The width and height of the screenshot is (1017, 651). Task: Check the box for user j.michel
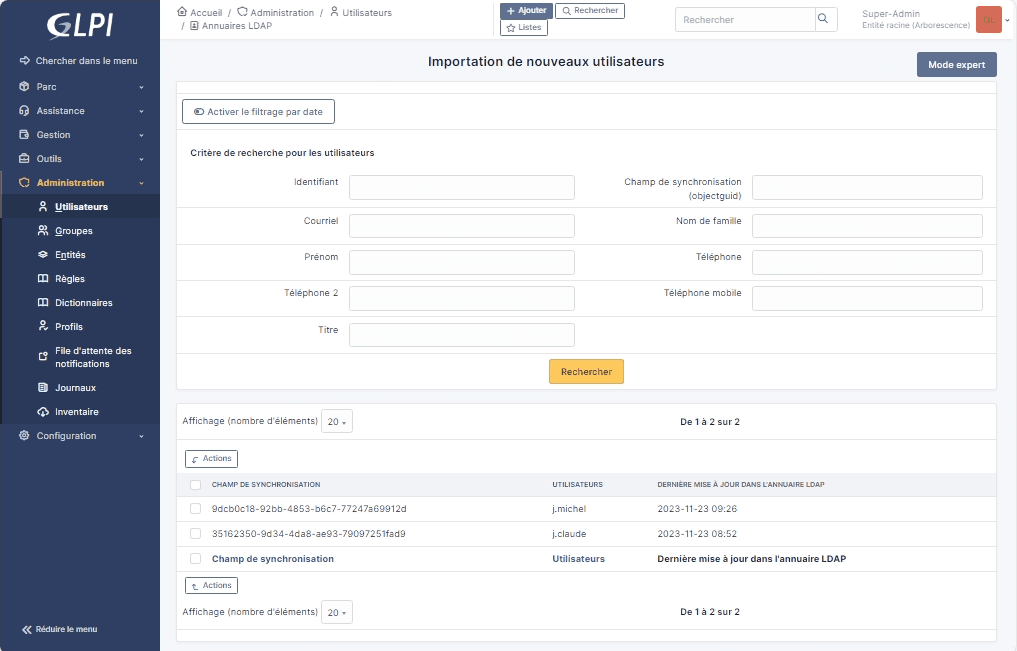196,509
